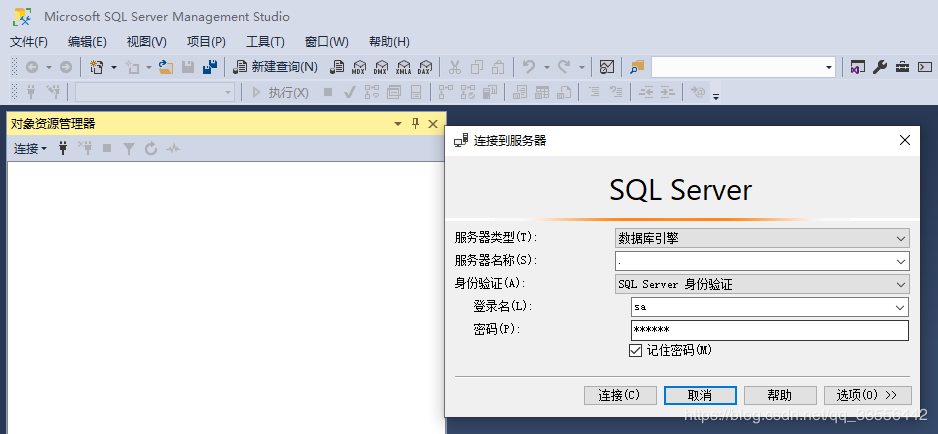Open the 文件(F) menu
Viewport: 938px width, 434px height.
[29, 42]
